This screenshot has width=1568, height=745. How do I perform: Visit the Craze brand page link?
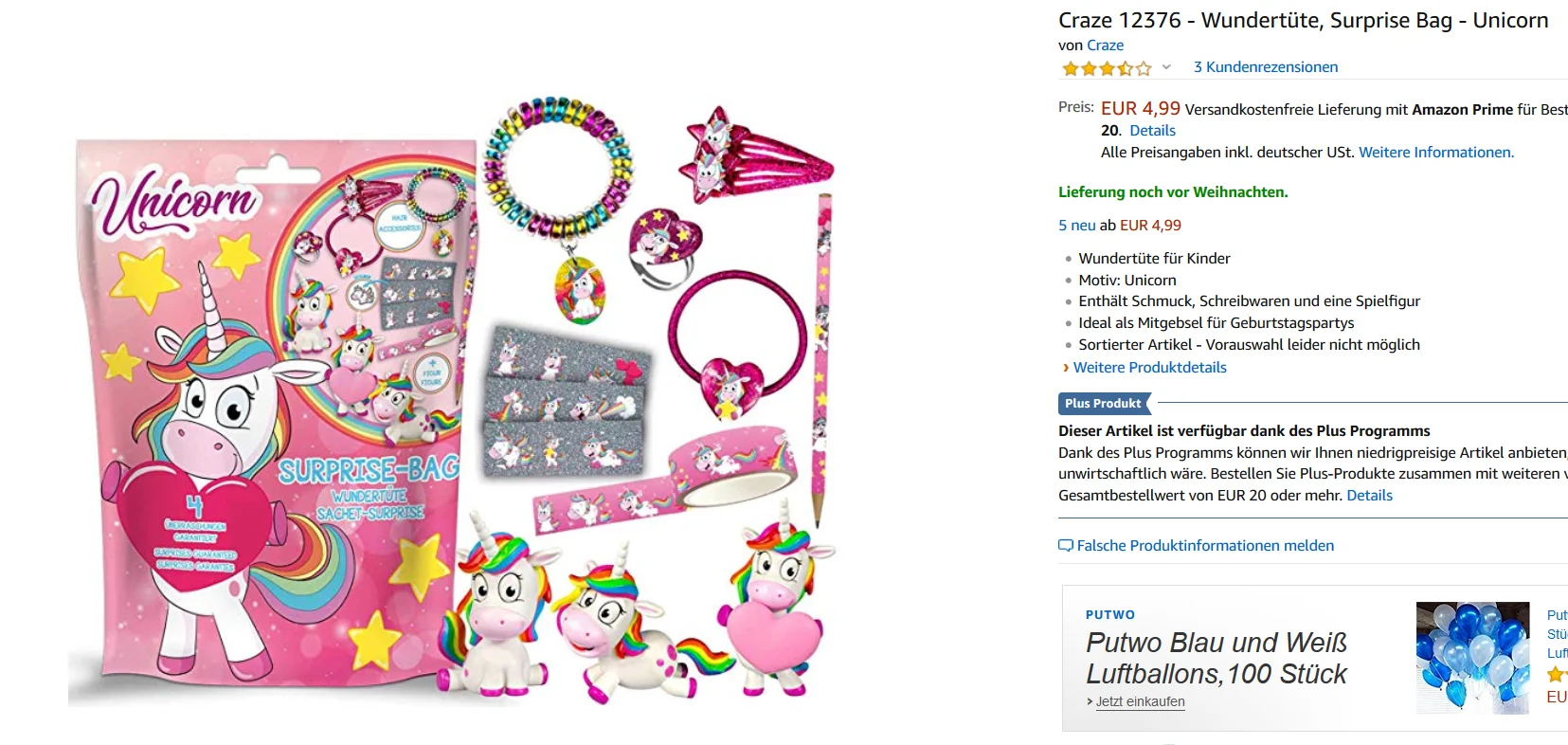click(x=1105, y=45)
